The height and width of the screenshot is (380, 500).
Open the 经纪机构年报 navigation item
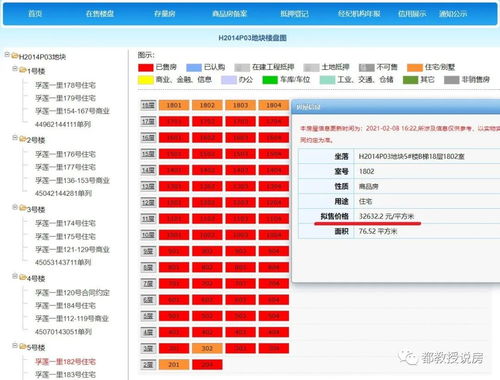pyautogui.click(x=359, y=14)
